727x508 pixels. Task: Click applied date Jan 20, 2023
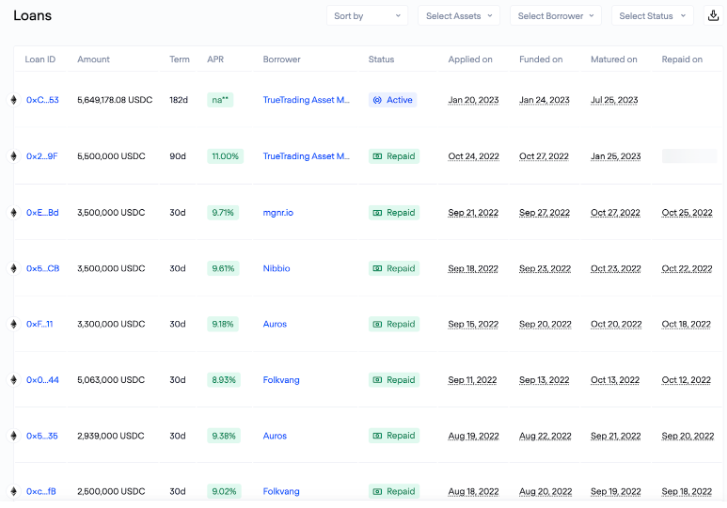473,100
